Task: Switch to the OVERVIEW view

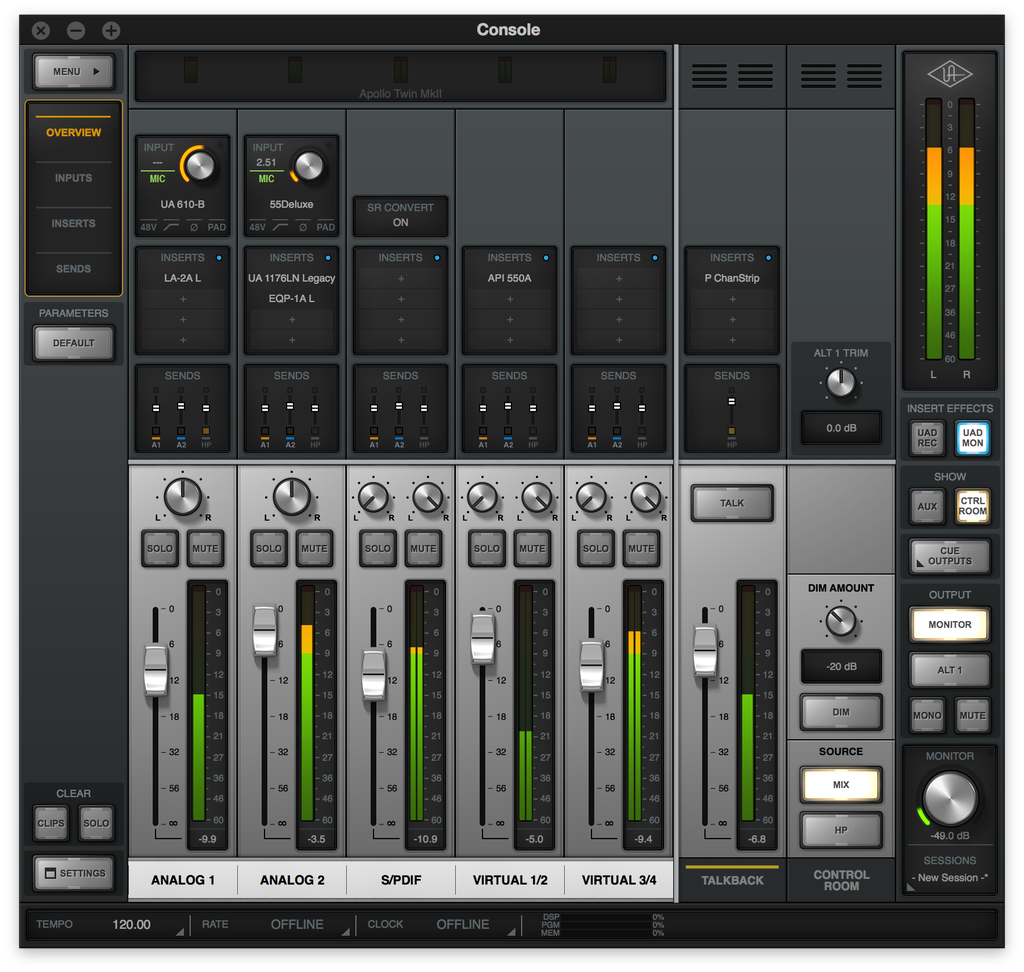Action: (x=74, y=133)
